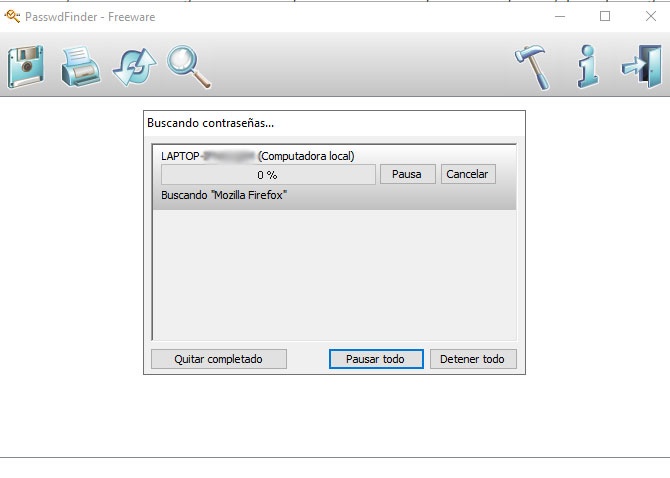Click the Buscando "Mozilla Firefox" status text
Screen dimensions: 670x478
click(224, 195)
